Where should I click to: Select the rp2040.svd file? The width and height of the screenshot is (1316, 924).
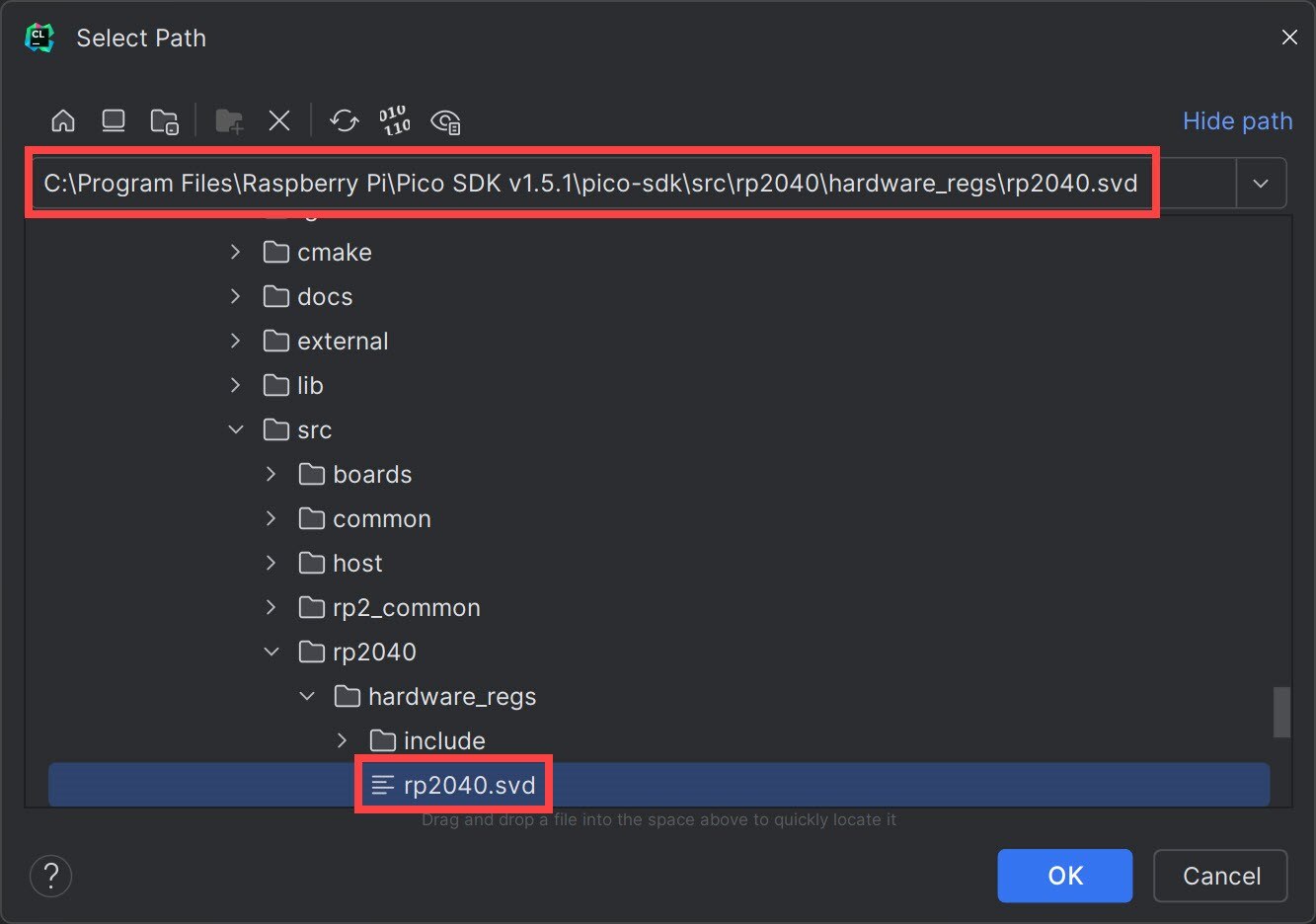[x=658, y=785]
